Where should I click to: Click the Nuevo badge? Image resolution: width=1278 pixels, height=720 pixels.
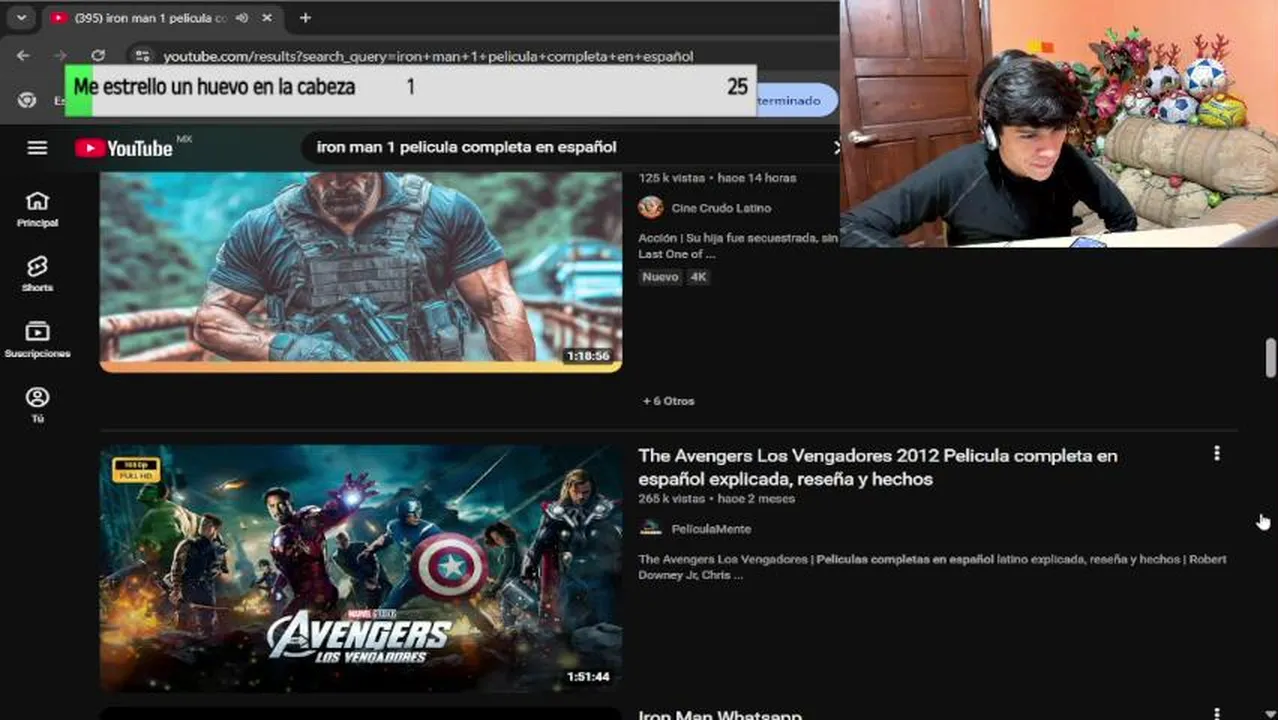(x=660, y=277)
